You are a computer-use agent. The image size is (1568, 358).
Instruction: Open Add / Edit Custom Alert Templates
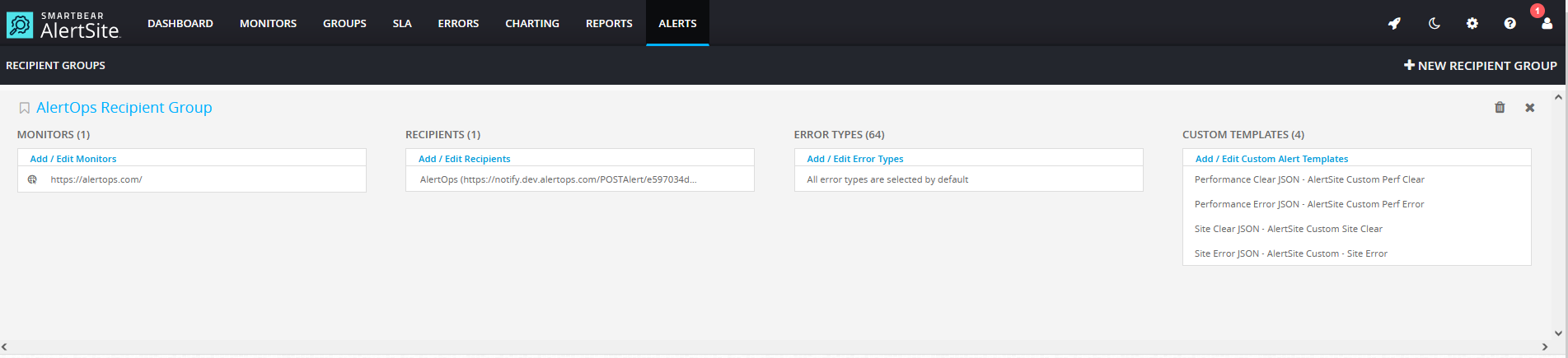pyautogui.click(x=1271, y=159)
